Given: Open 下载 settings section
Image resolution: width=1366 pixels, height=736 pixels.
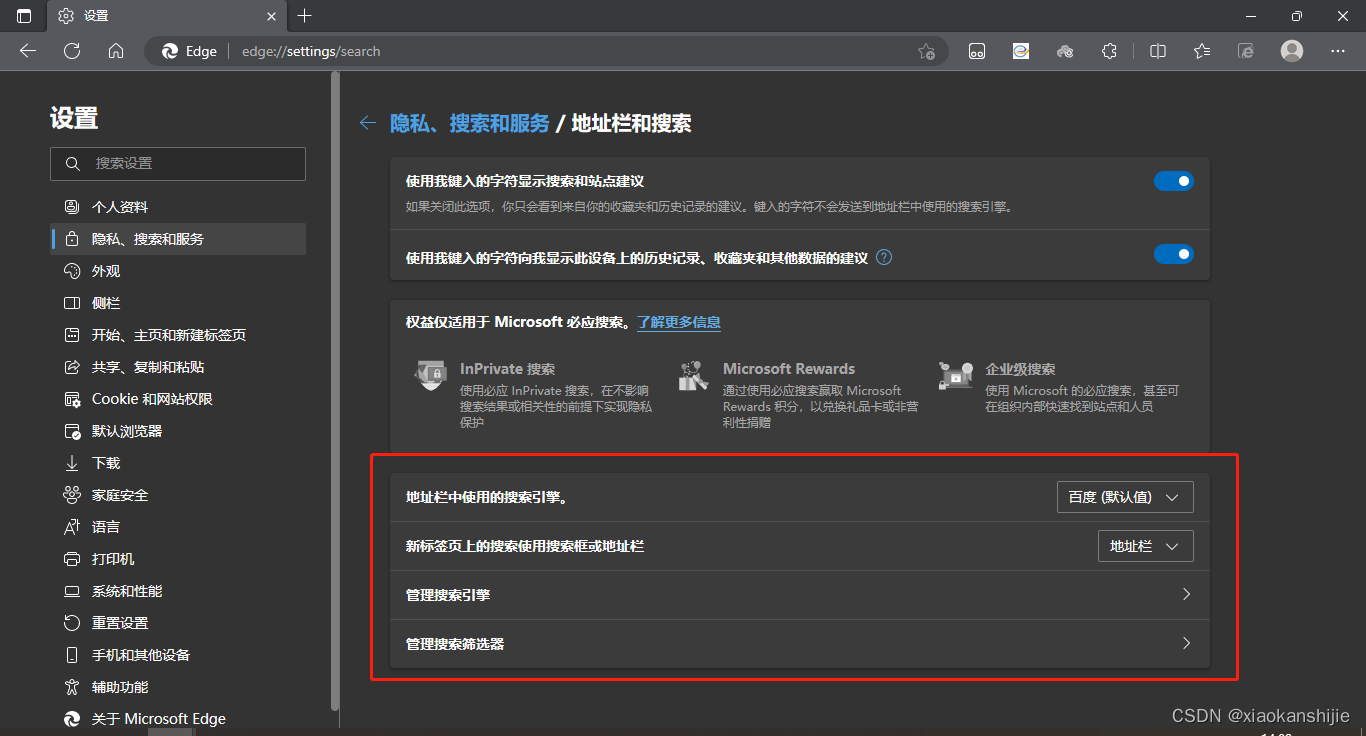Looking at the screenshot, I should 178,463.
